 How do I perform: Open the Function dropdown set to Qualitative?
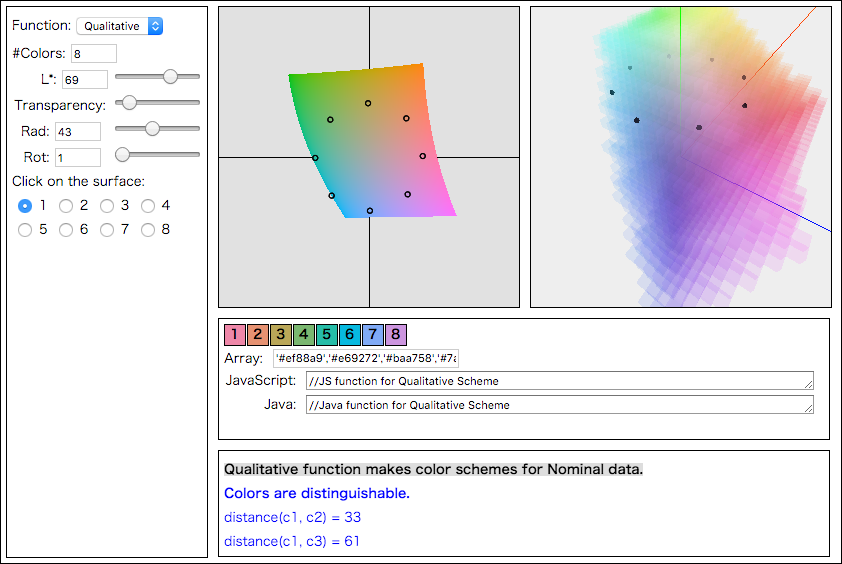[x=119, y=26]
